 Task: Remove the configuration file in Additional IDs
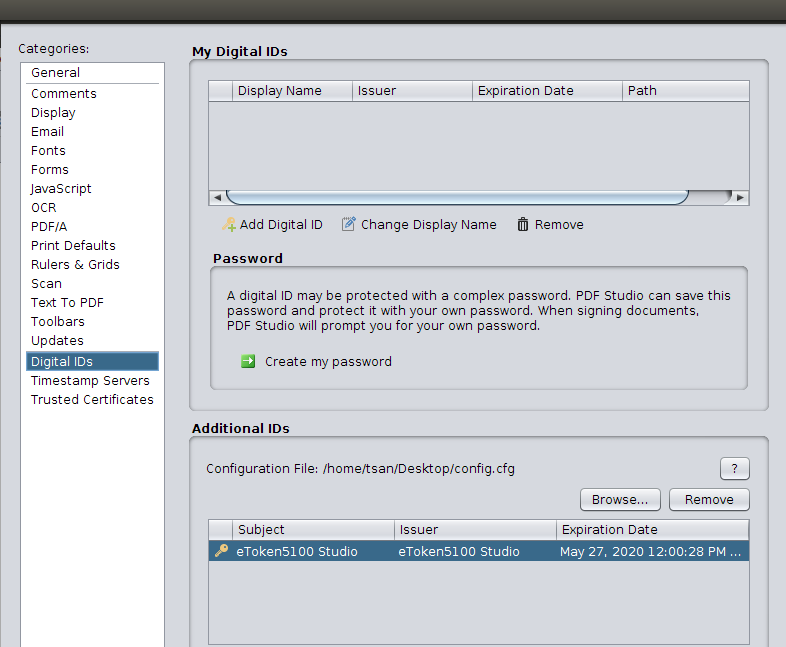(x=709, y=500)
